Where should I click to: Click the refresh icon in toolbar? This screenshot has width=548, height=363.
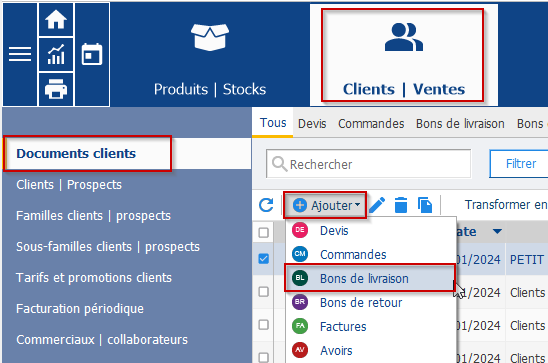[x=266, y=205]
